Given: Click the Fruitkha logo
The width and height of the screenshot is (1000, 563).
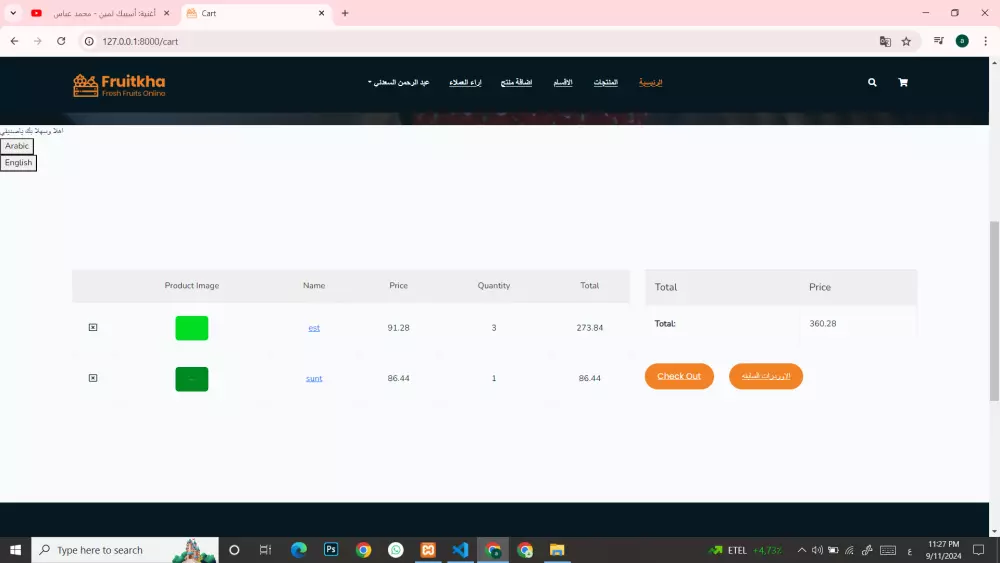Looking at the screenshot, I should [x=119, y=85].
